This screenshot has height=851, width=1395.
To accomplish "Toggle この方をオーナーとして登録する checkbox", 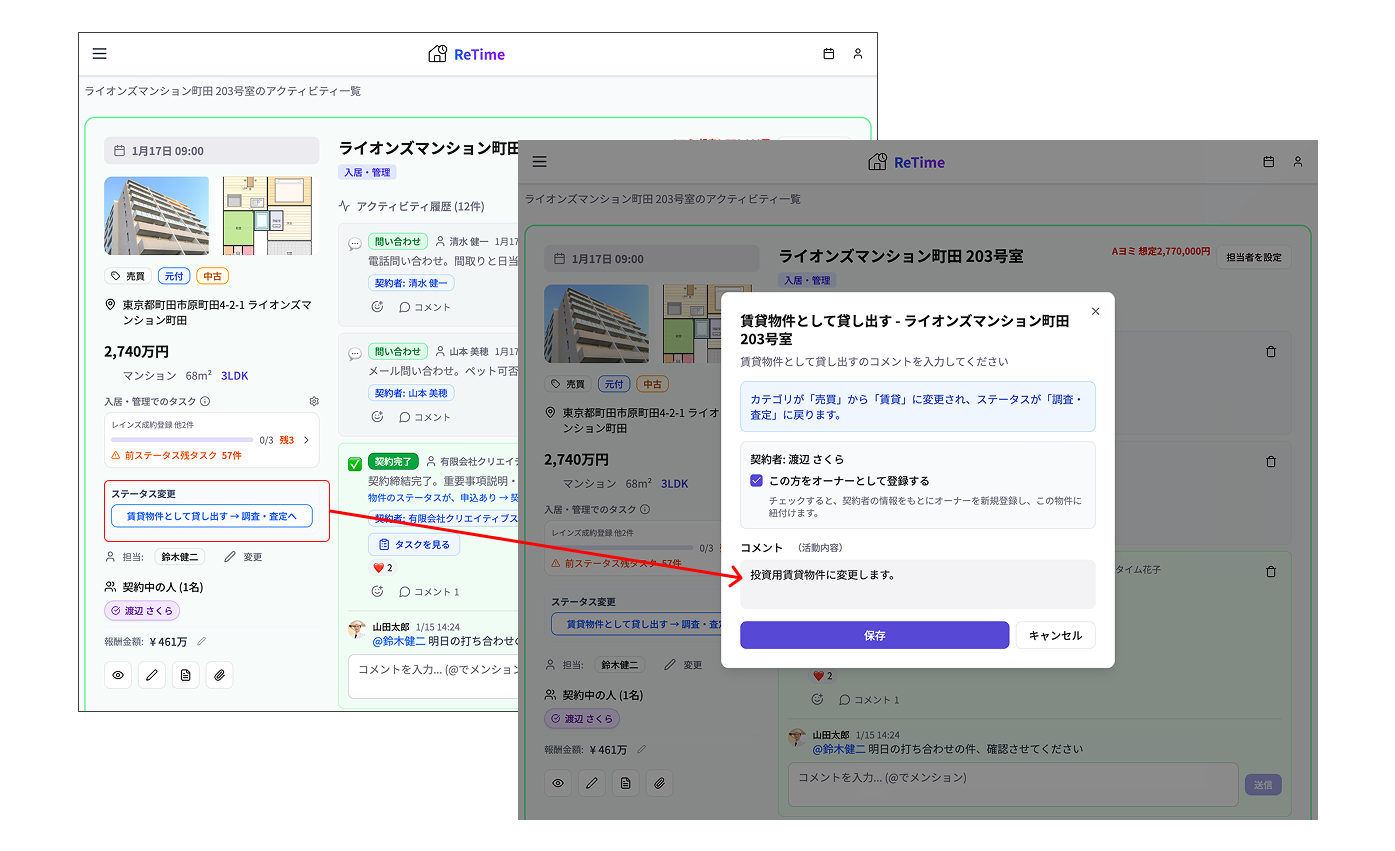I will 756,481.
